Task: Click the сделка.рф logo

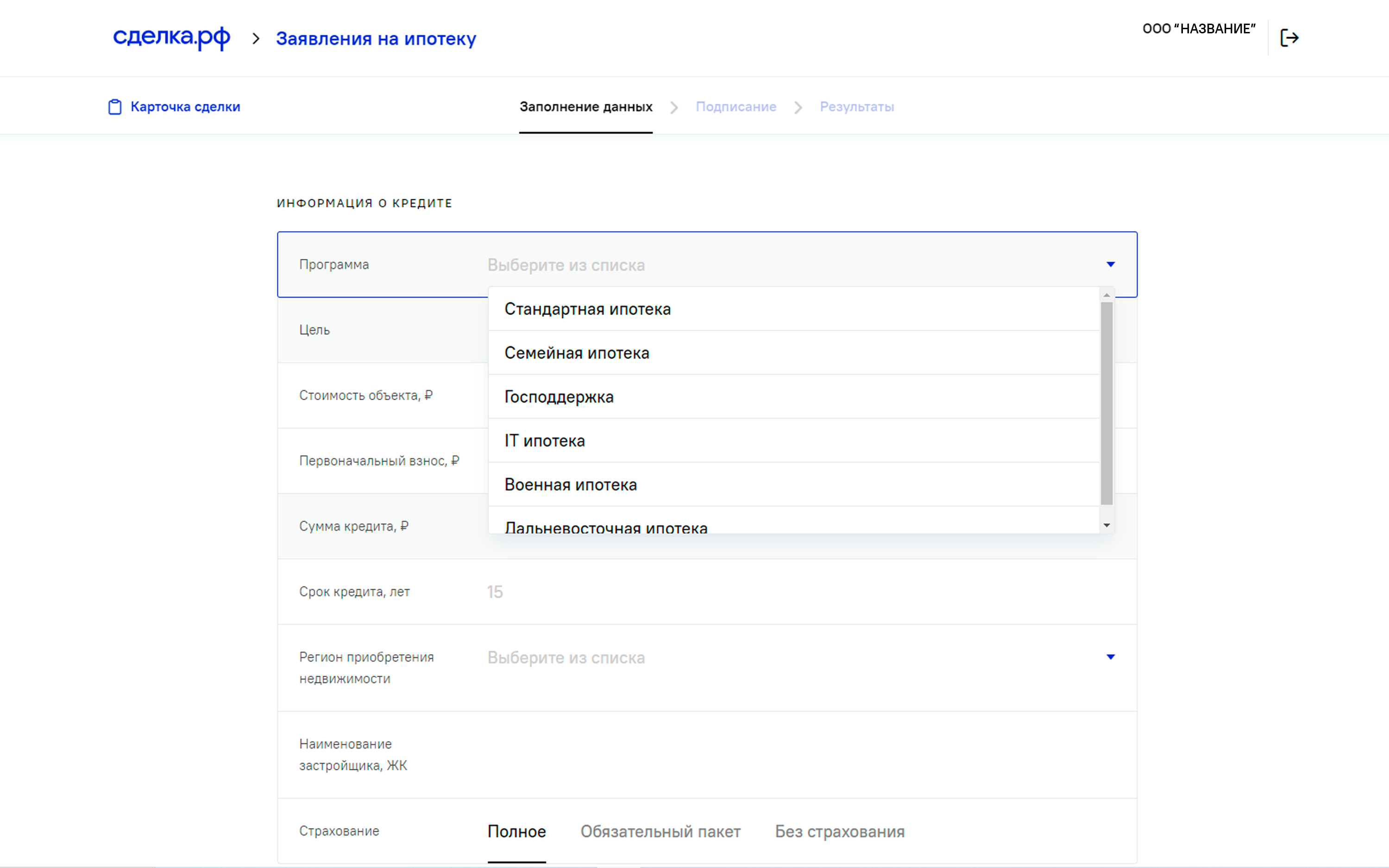Action: click(171, 38)
